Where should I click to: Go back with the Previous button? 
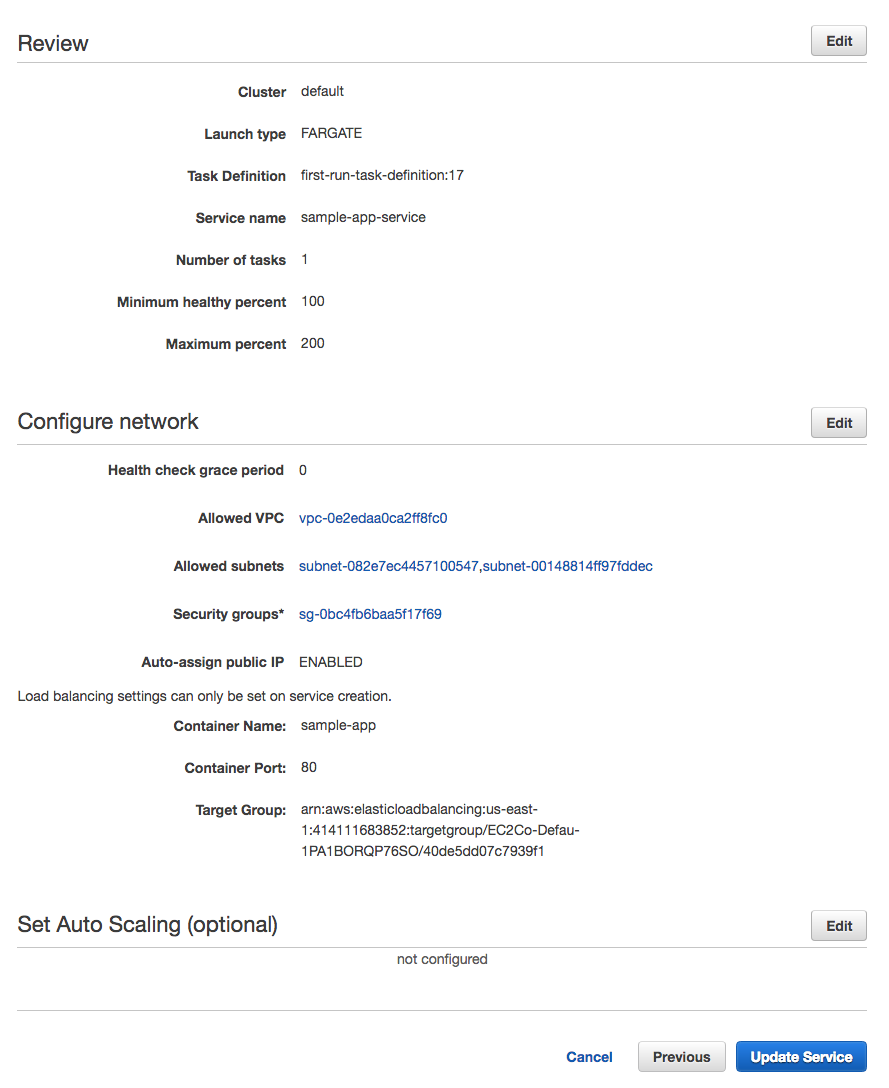(681, 1057)
